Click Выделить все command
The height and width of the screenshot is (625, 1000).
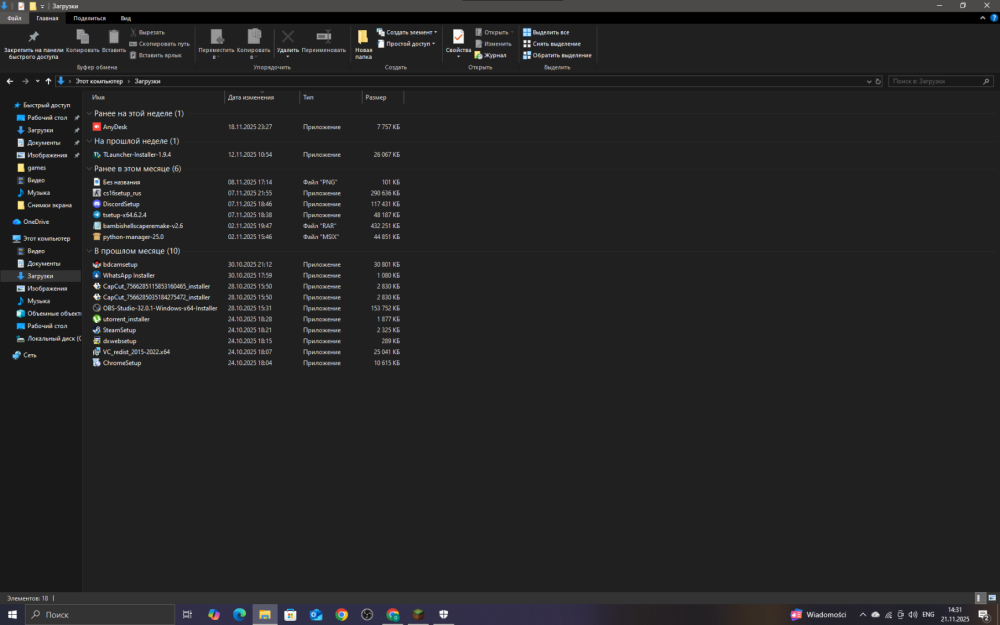click(546, 32)
